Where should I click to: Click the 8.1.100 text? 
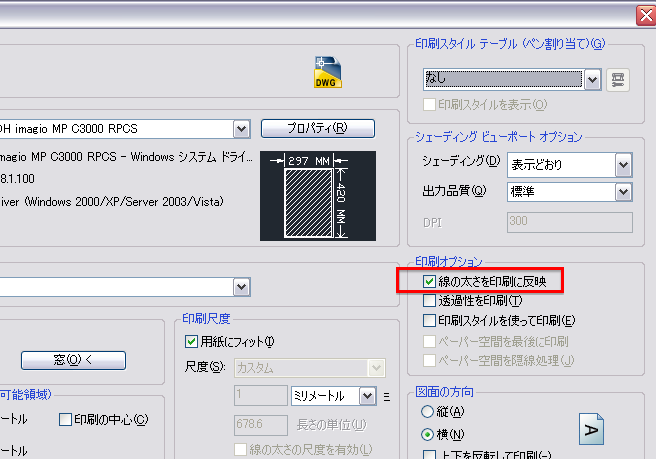(17, 179)
